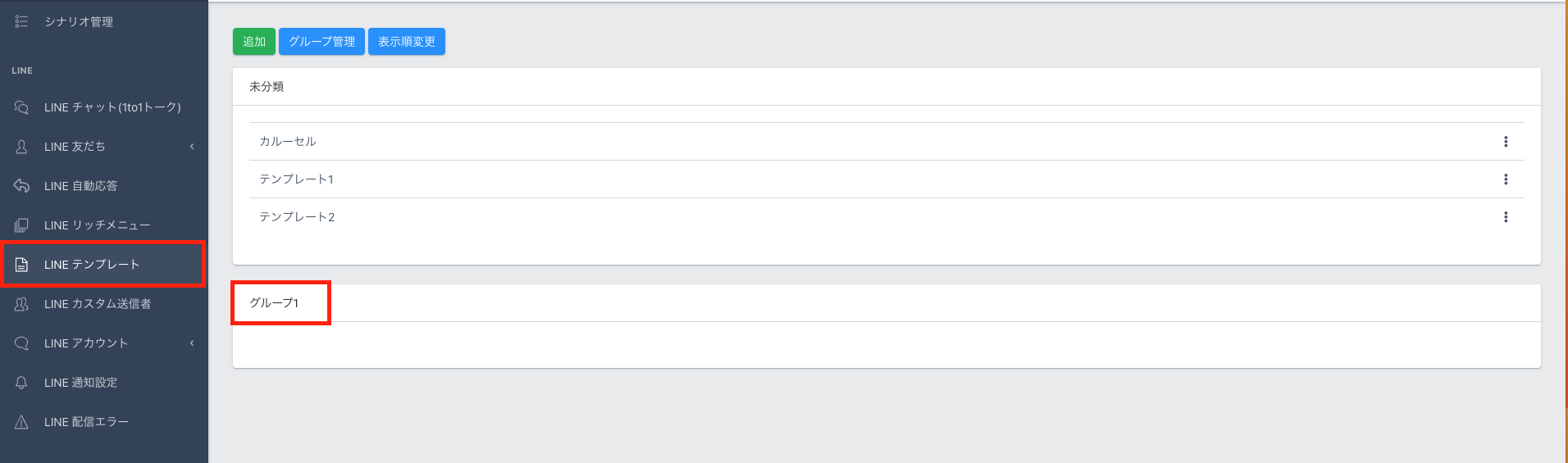1568x463 pixels.
Task: Open options menu for テンプレート1 row
Action: 1505,179
